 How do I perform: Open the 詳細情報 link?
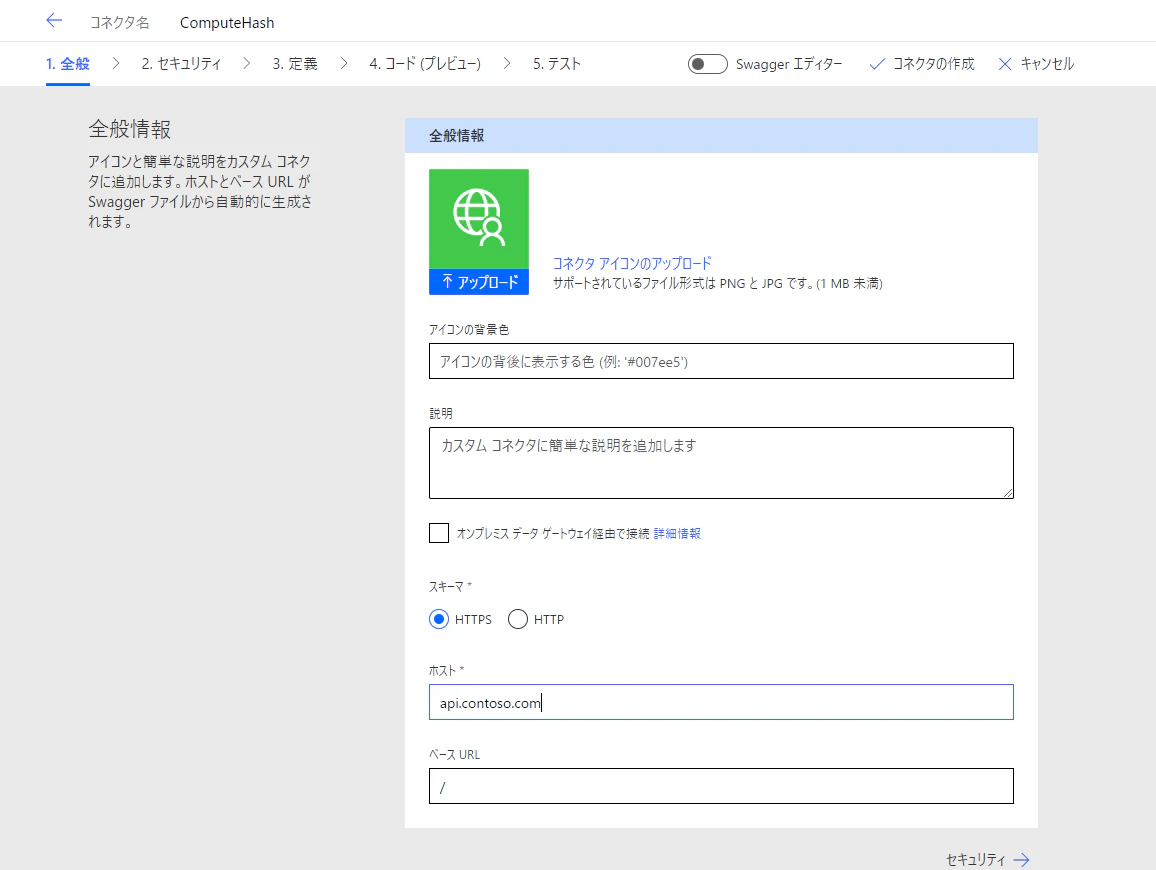[x=677, y=533]
